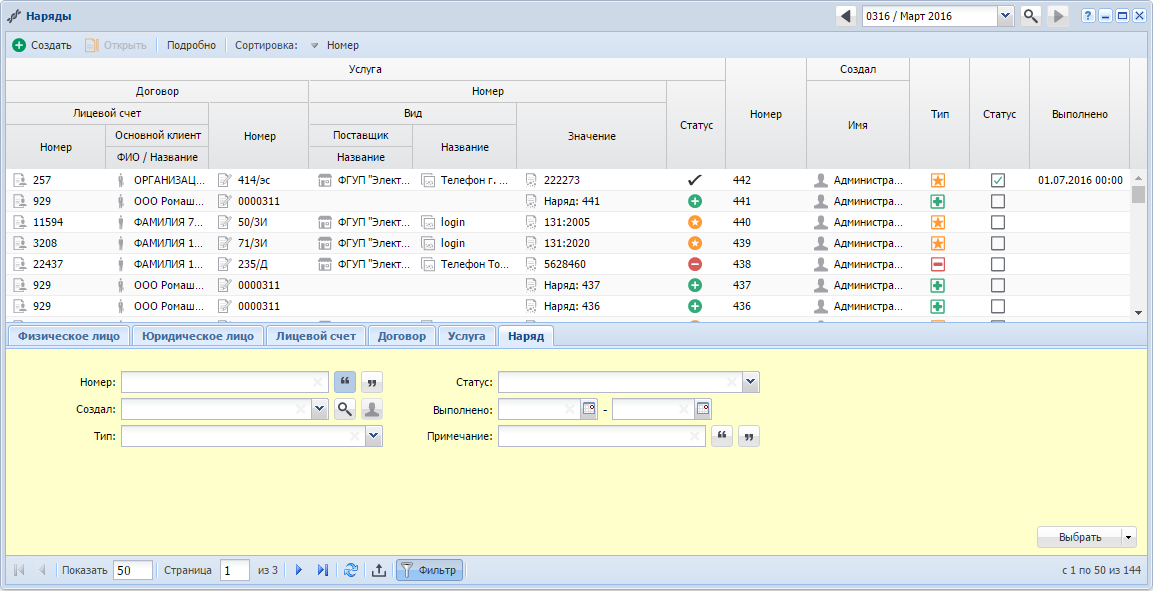Open the arrow beside Выбрать button
The height and width of the screenshot is (591, 1153).
point(1129,537)
